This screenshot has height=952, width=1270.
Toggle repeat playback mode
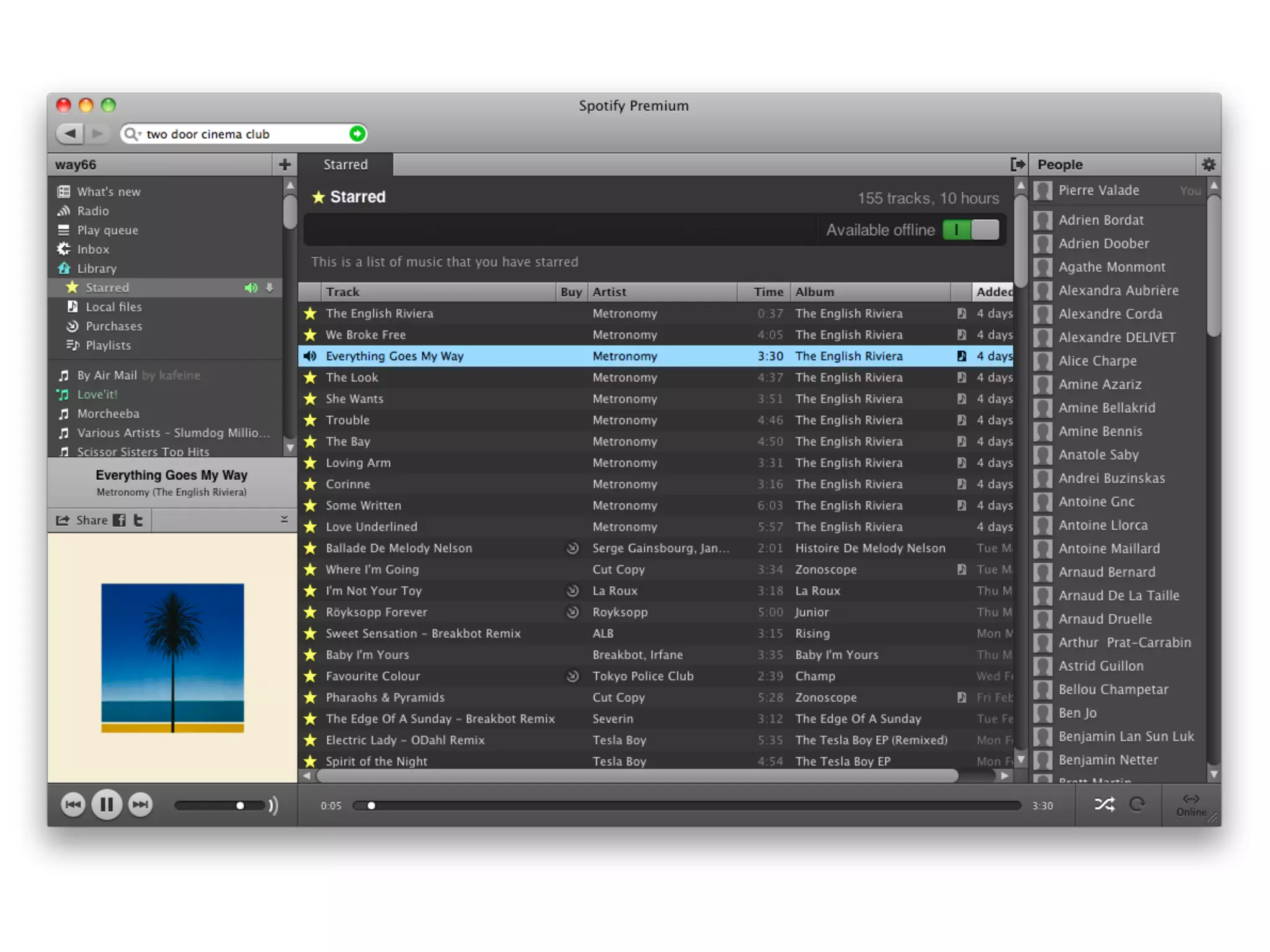pyautogui.click(x=1137, y=804)
